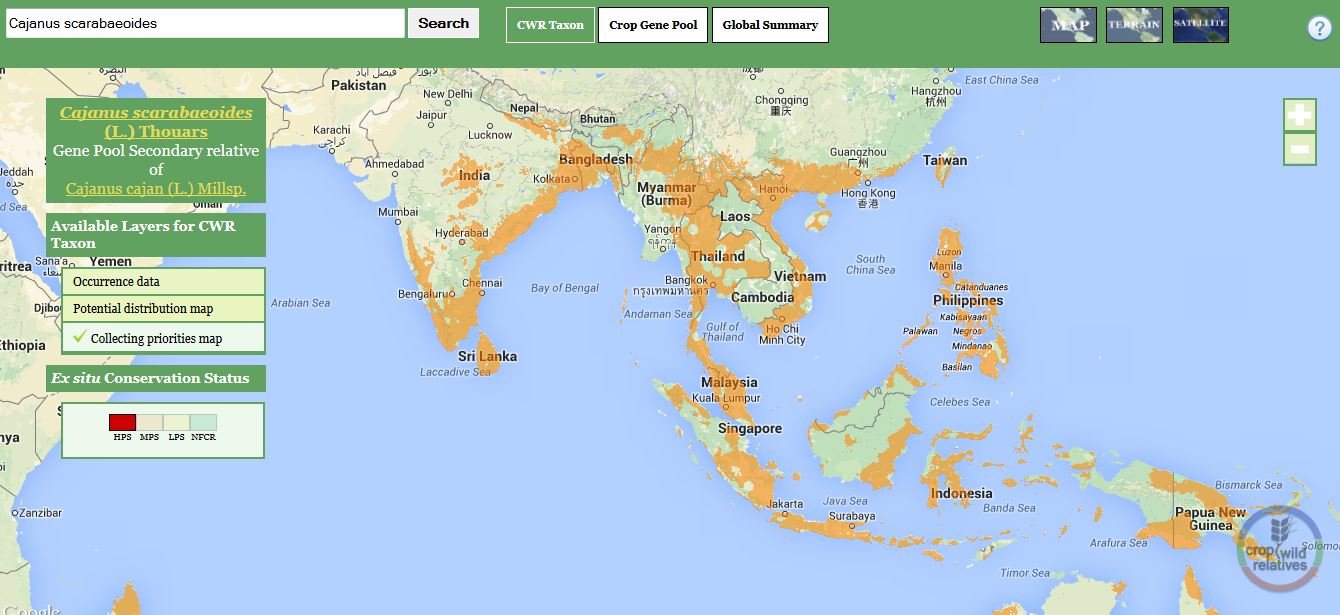
Task: Collapse the Available Layers for CWR Taxon header
Action: pyautogui.click(x=156, y=234)
